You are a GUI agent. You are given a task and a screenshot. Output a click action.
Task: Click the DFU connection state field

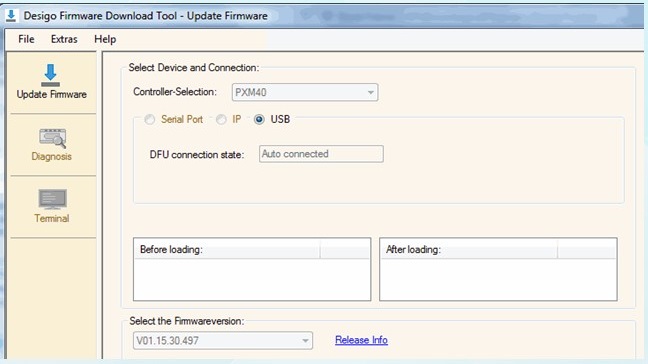click(x=321, y=154)
